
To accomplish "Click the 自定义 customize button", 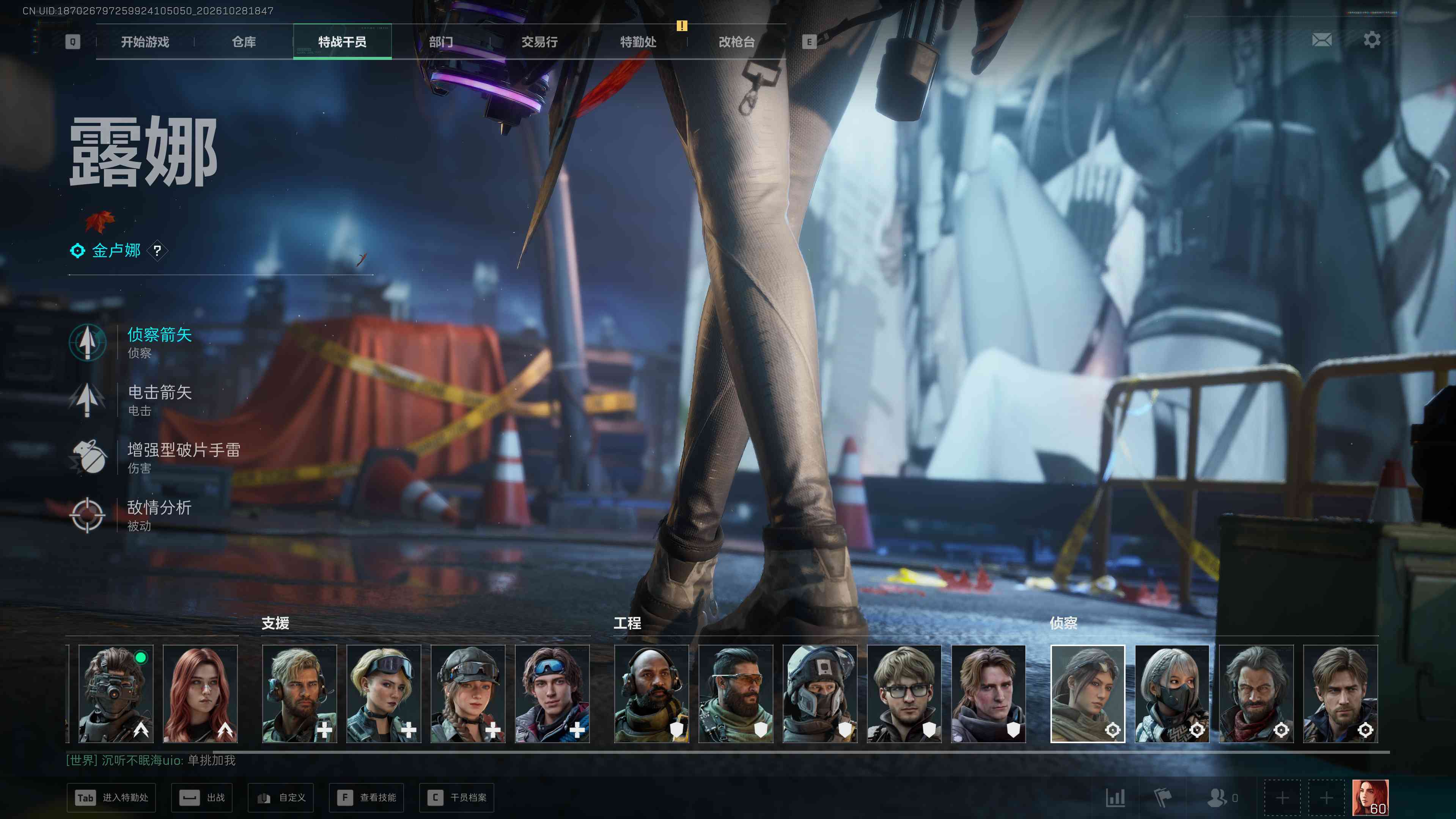I will [281, 797].
